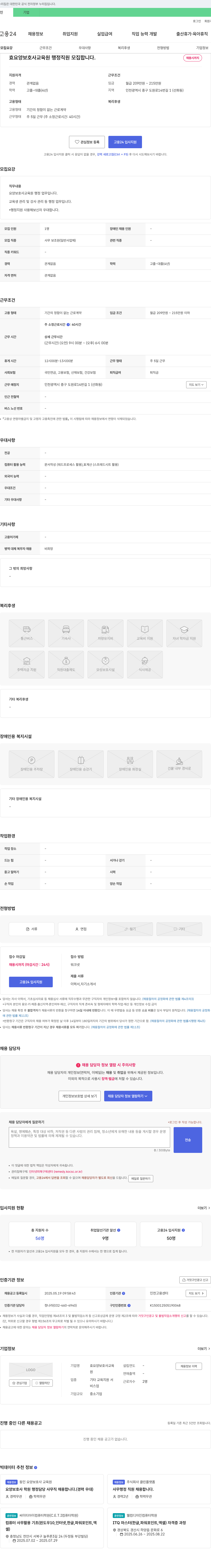Click the 건물 내부 경사로 icon
The image size is (211, 1568).
(179, 764)
